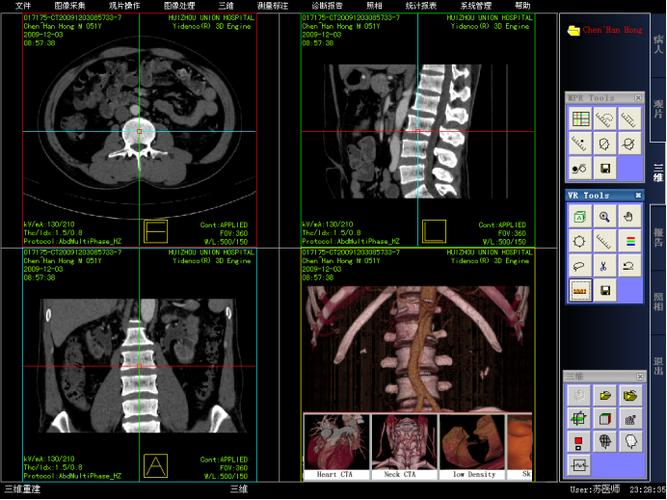Screen dimensions: 667x500
Task: Click the Chen Han Hong patient name link
Action: point(612,30)
